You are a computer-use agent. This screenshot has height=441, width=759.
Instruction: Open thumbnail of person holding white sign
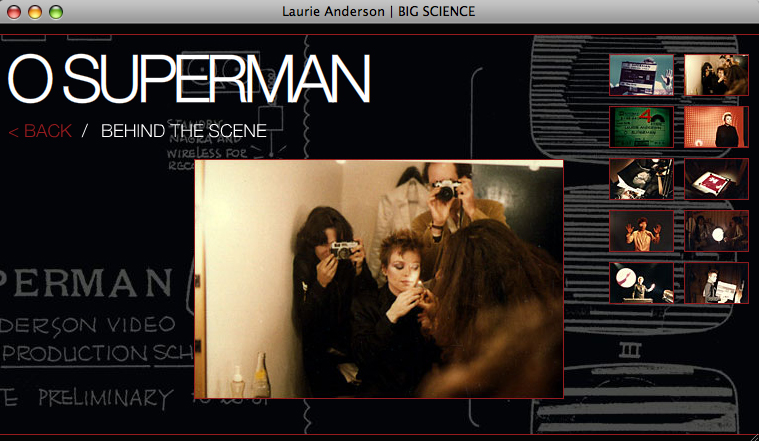click(x=716, y=283)
